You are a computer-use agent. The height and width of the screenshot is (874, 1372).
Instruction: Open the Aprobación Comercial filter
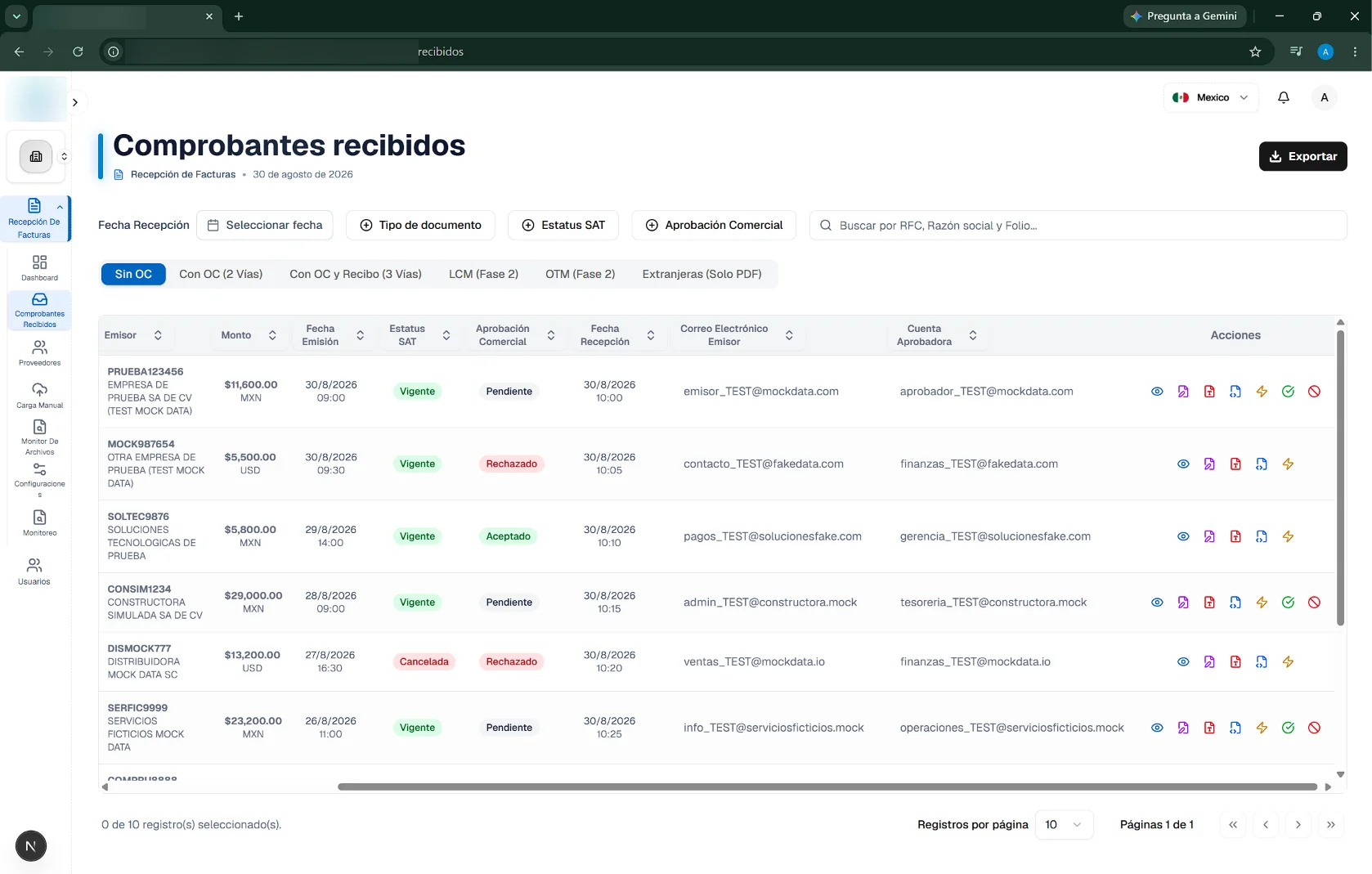point(714,226)
